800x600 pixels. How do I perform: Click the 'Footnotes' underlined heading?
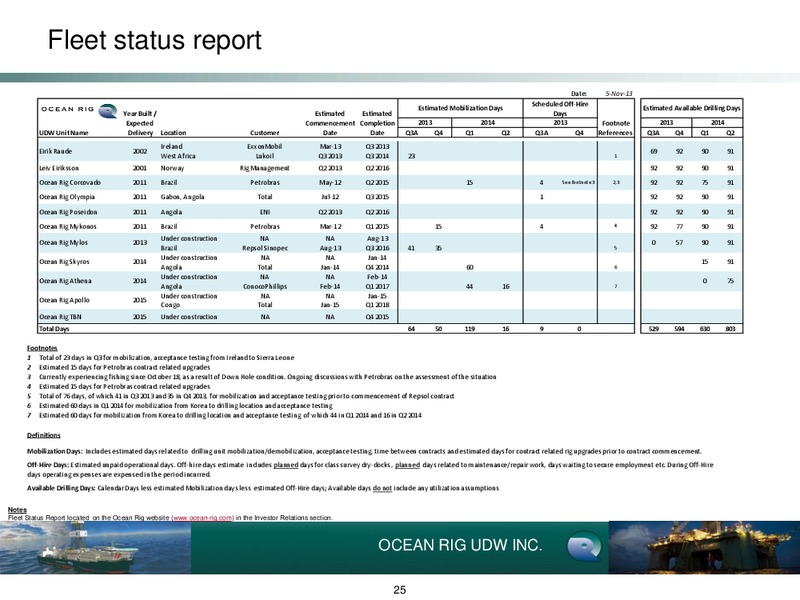pyautogui.click(x=42, y=348)
